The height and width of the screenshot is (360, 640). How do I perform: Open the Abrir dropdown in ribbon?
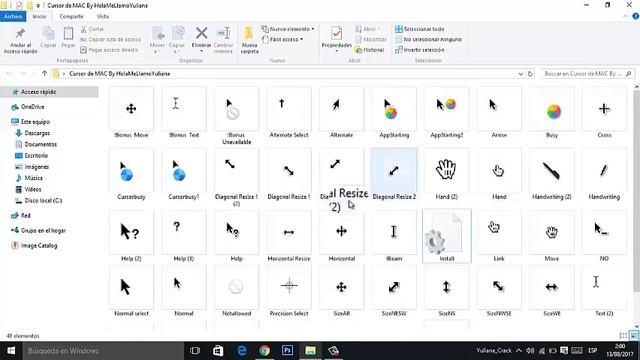point(369,29)
